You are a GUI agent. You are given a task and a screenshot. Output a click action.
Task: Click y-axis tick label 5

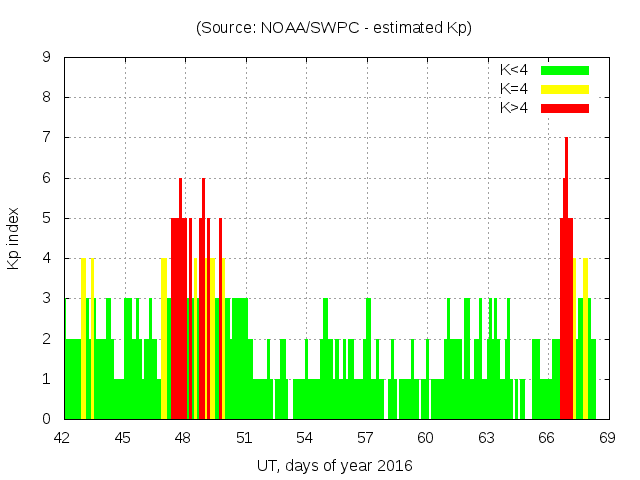click(x=46, y=218)
